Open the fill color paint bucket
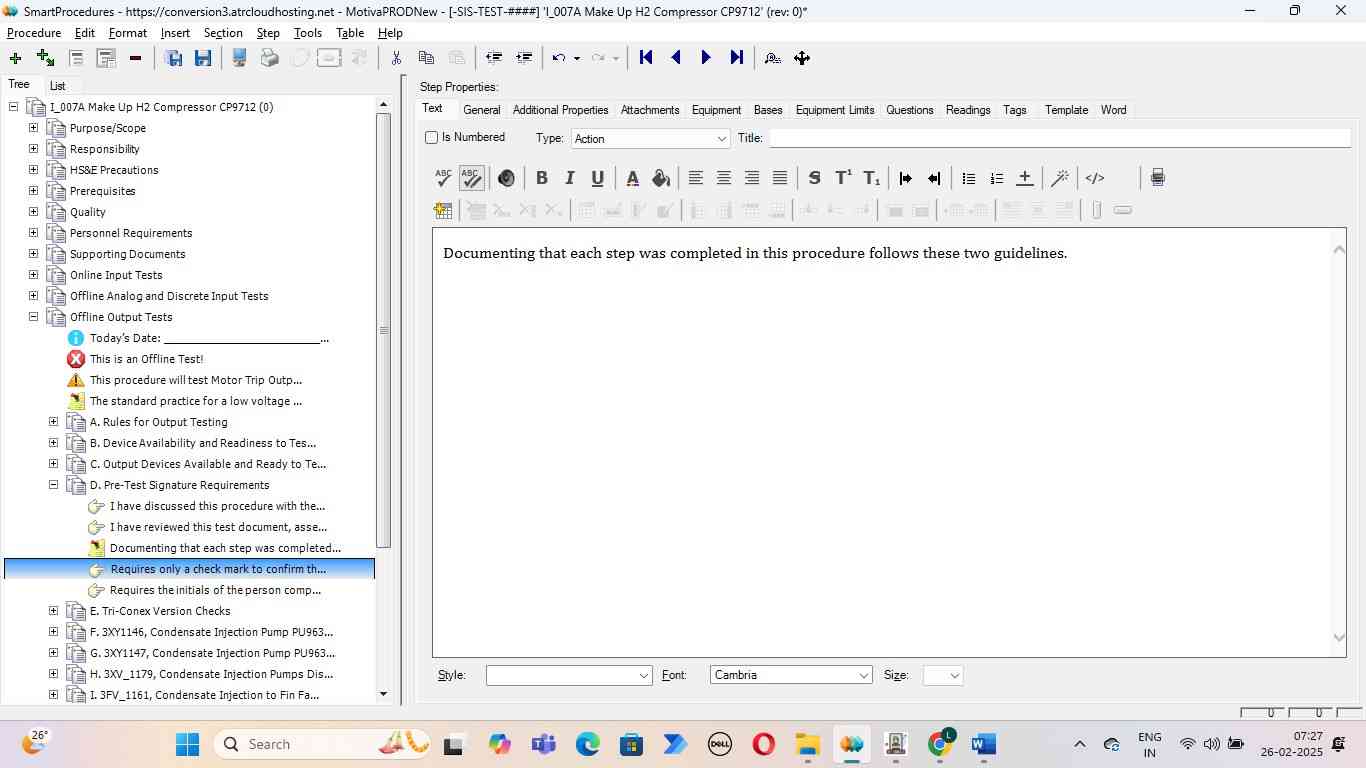Screen dimensions: 1366x768 click(660, 178)
